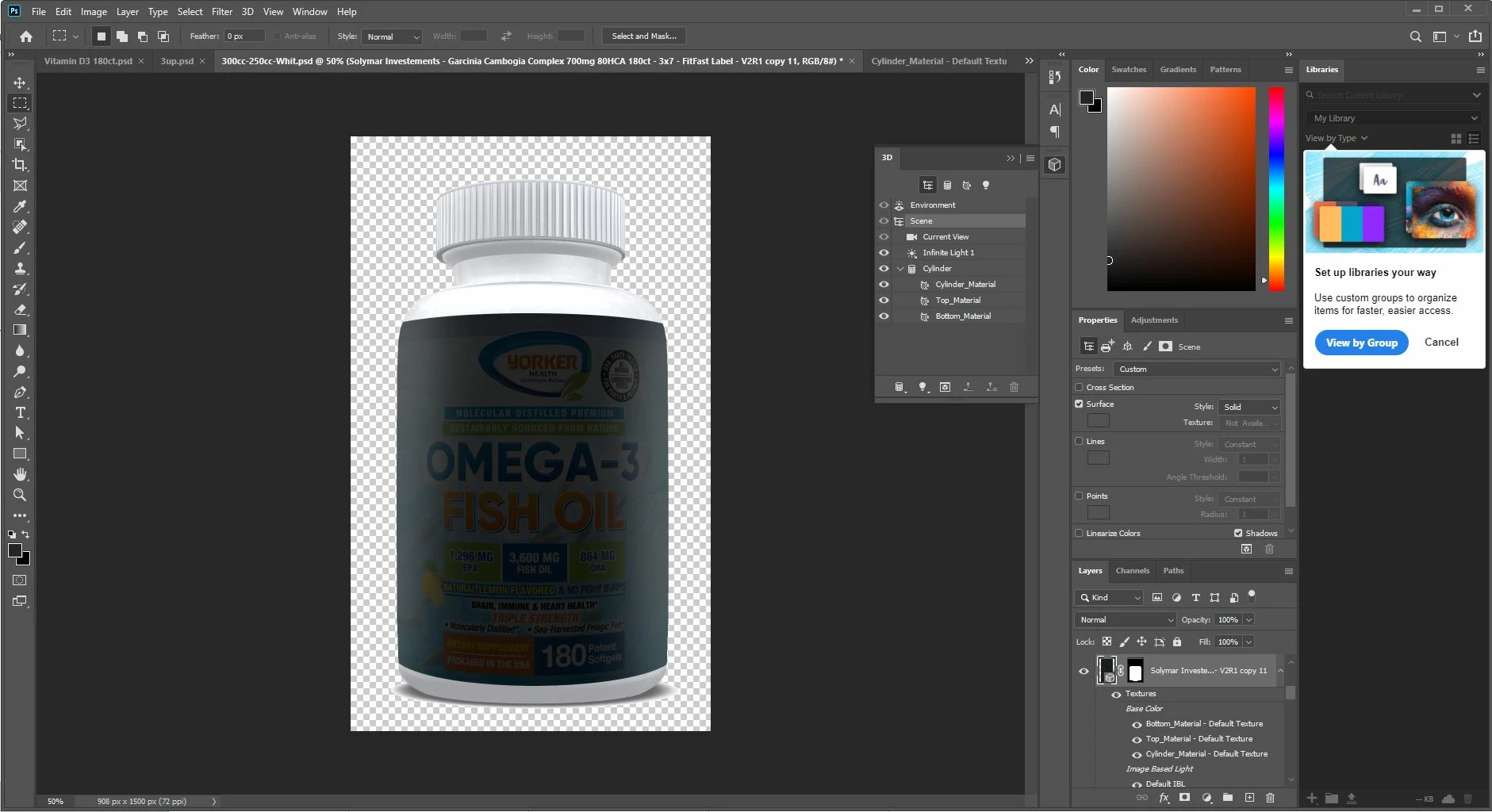The height and width of the screenshot is (812, 1492).
Task: Click the Search Current Library field
Action: pos(1394,95)
